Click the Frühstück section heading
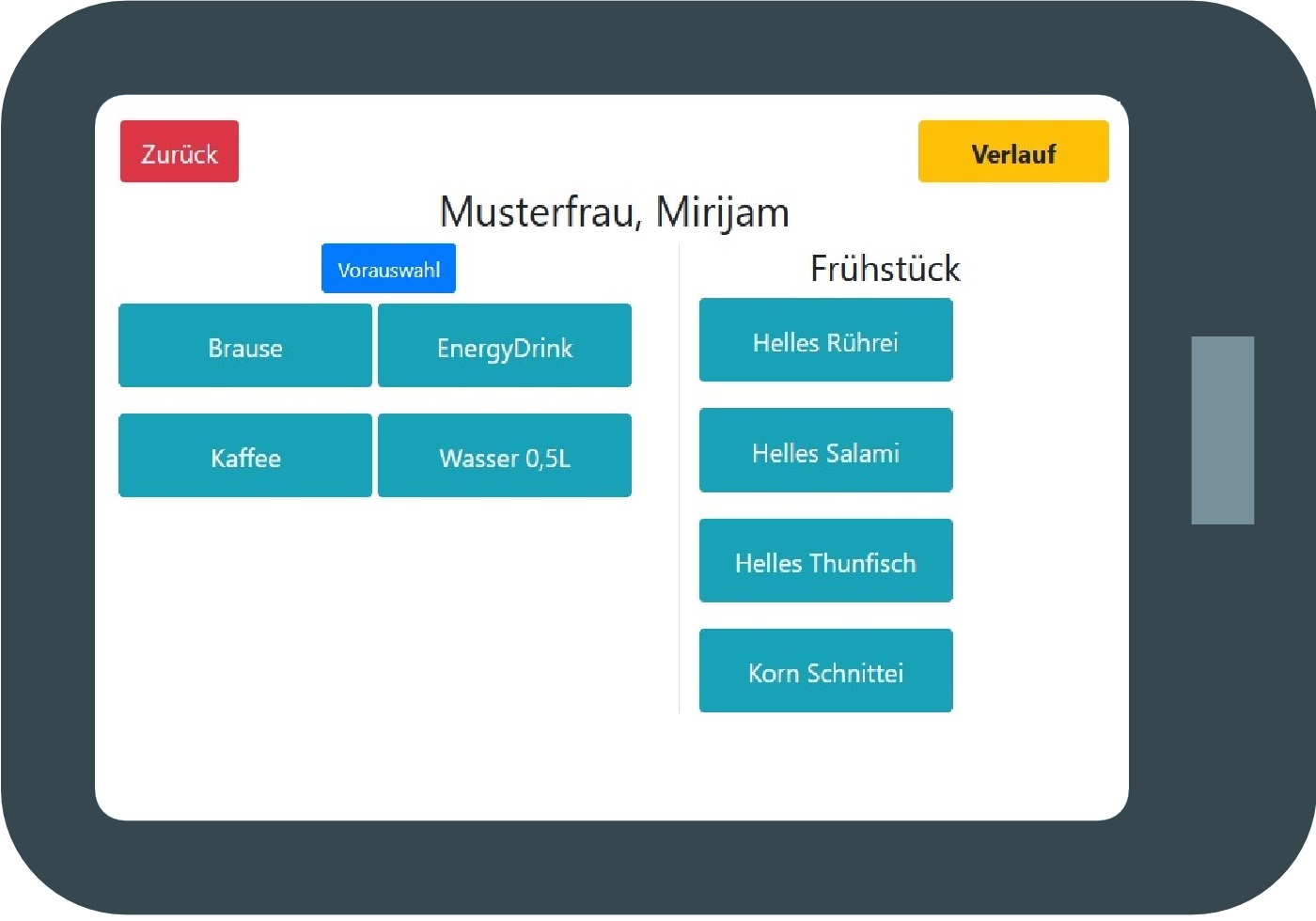Screen dimensions: 1316x921 click(x=885, y=269)
